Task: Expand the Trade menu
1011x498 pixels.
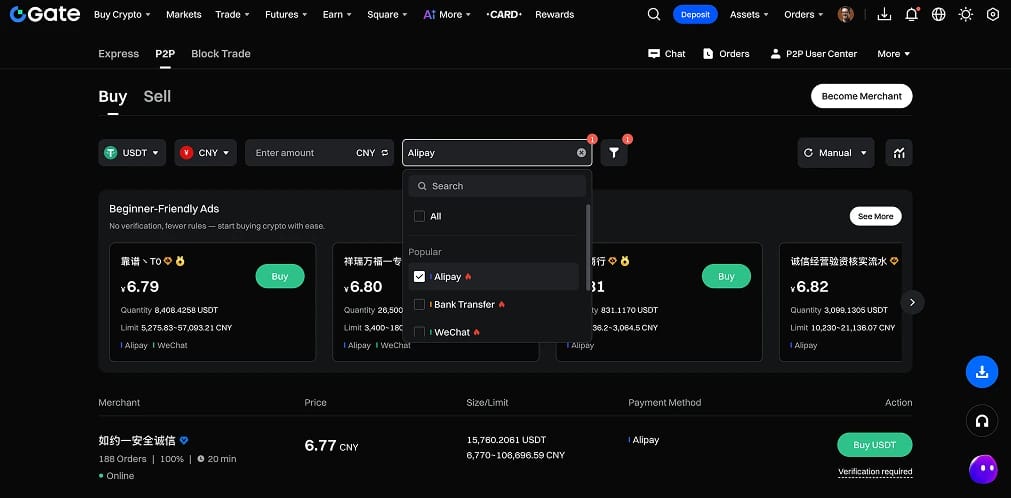Action: click(232, 14)
